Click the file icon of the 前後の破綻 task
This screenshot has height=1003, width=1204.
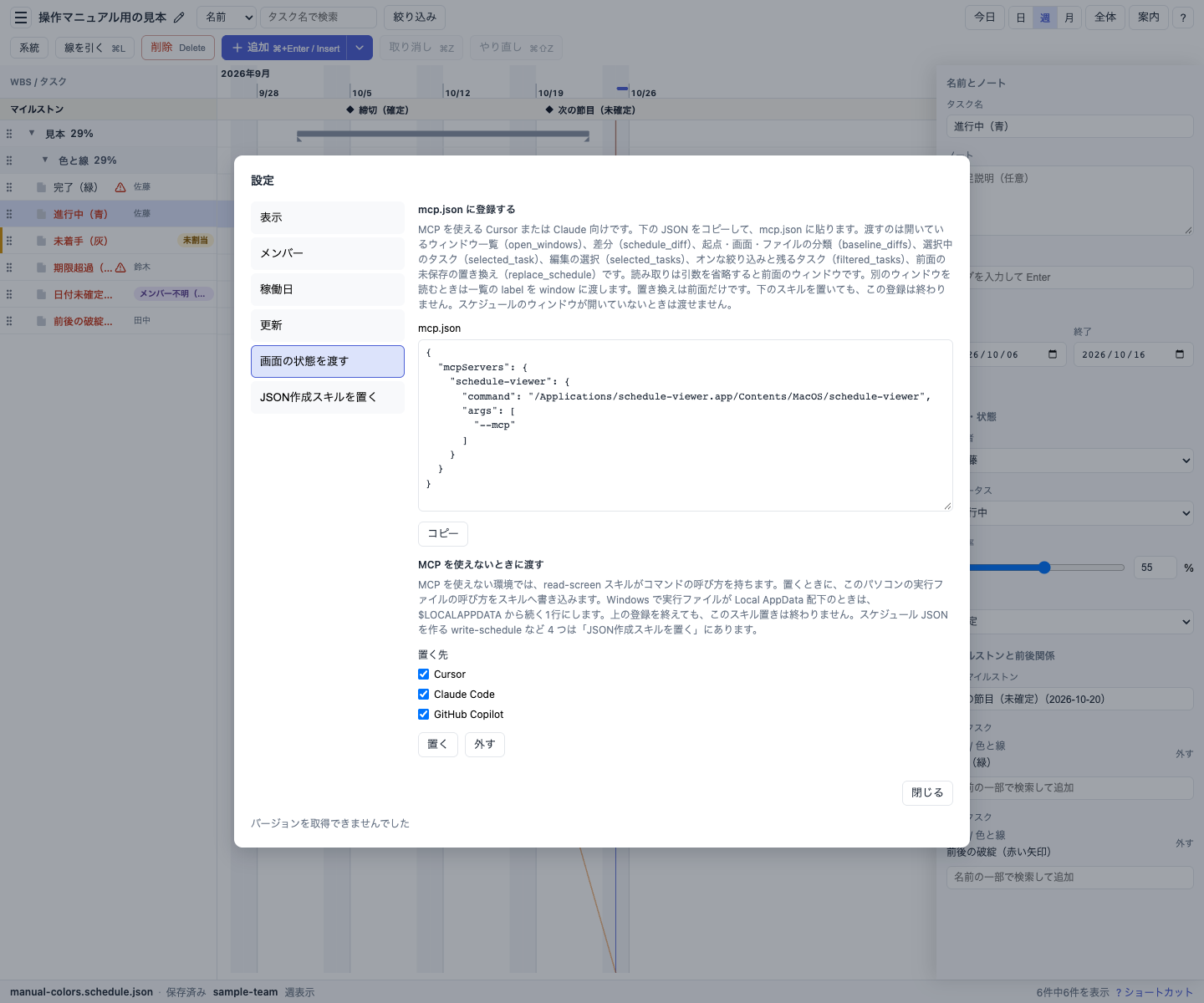pyautogui.click(x=41, y=321)
